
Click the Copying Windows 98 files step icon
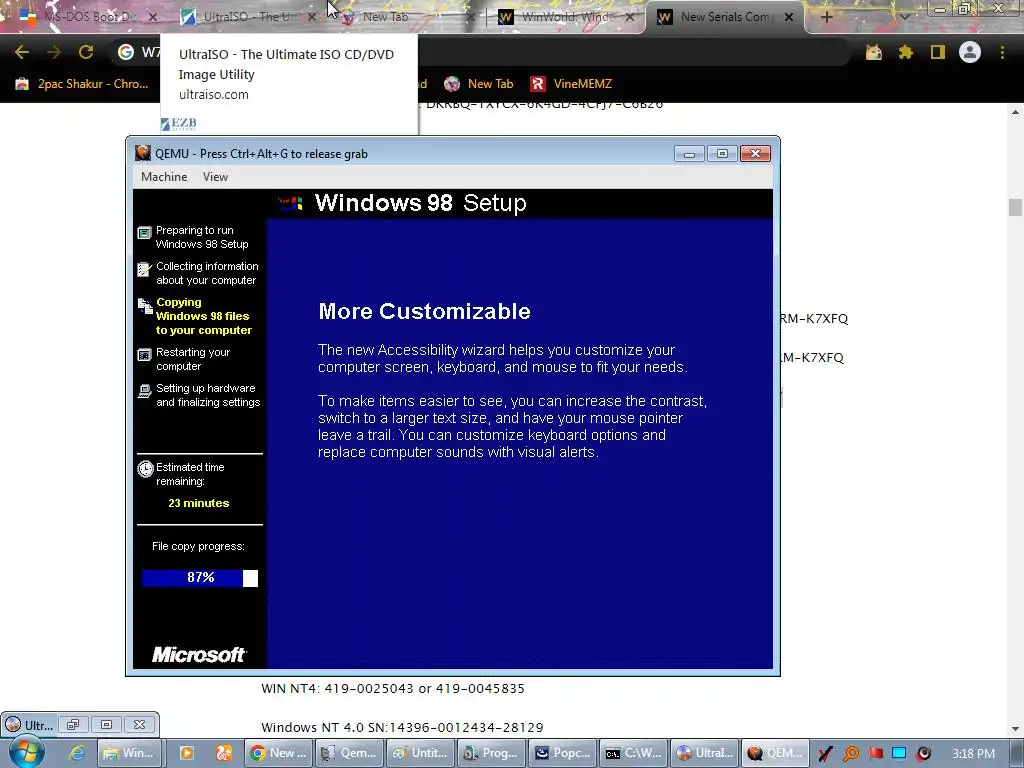pos(144,306)
